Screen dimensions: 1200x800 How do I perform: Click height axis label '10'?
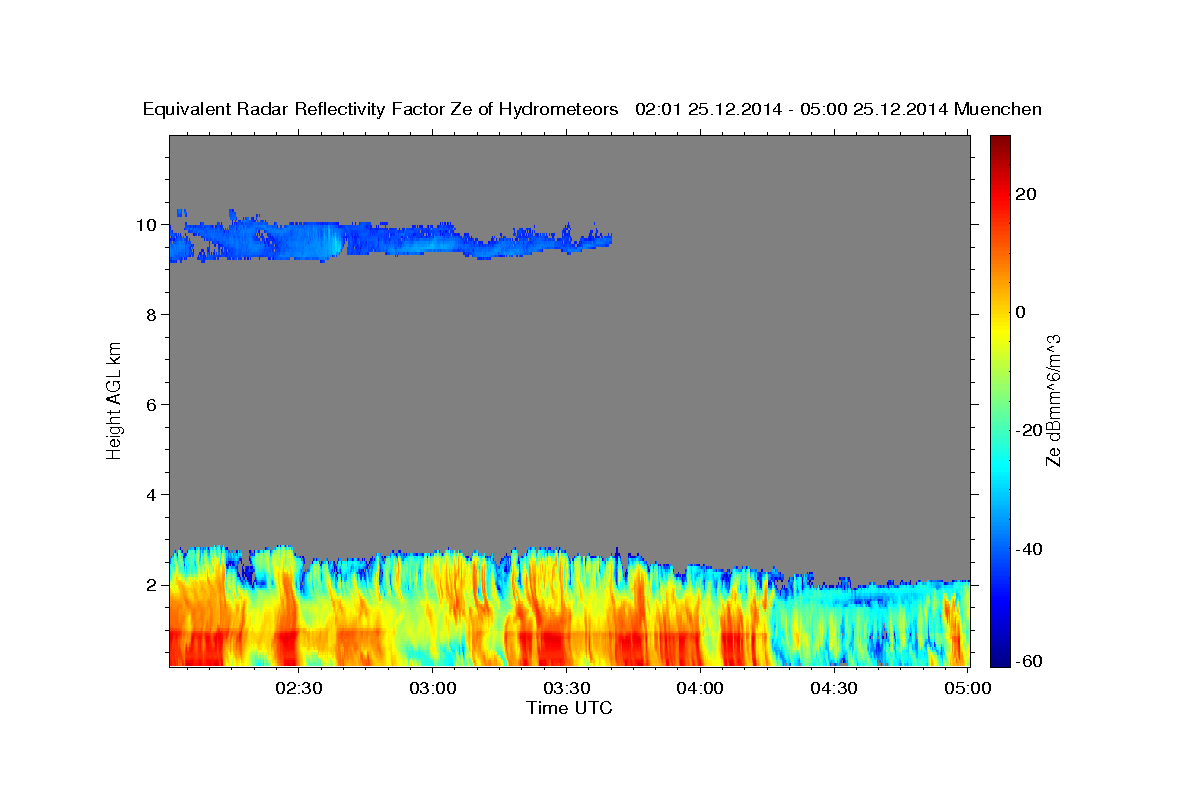click(147, 225)
